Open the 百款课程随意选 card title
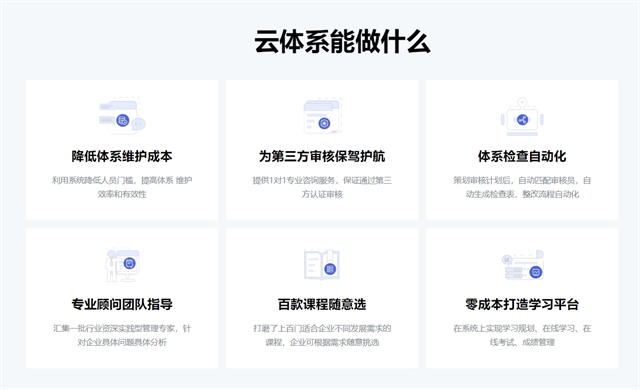This screenshot has height=390, width=640. pos(322,304)
